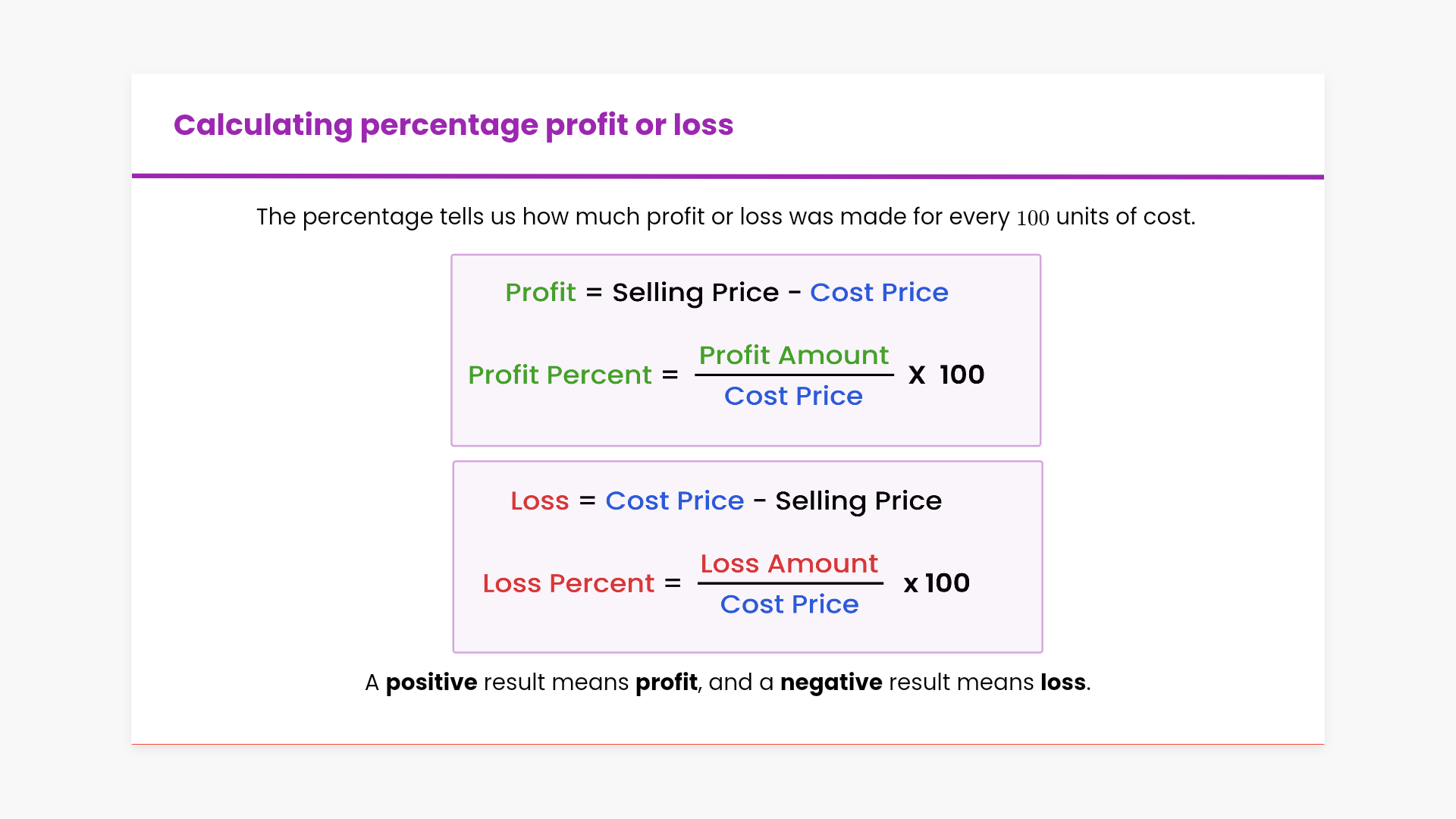Click the 'Loss Amount' numerator
Screen dimensions: 1456x819
coord(789,563)
